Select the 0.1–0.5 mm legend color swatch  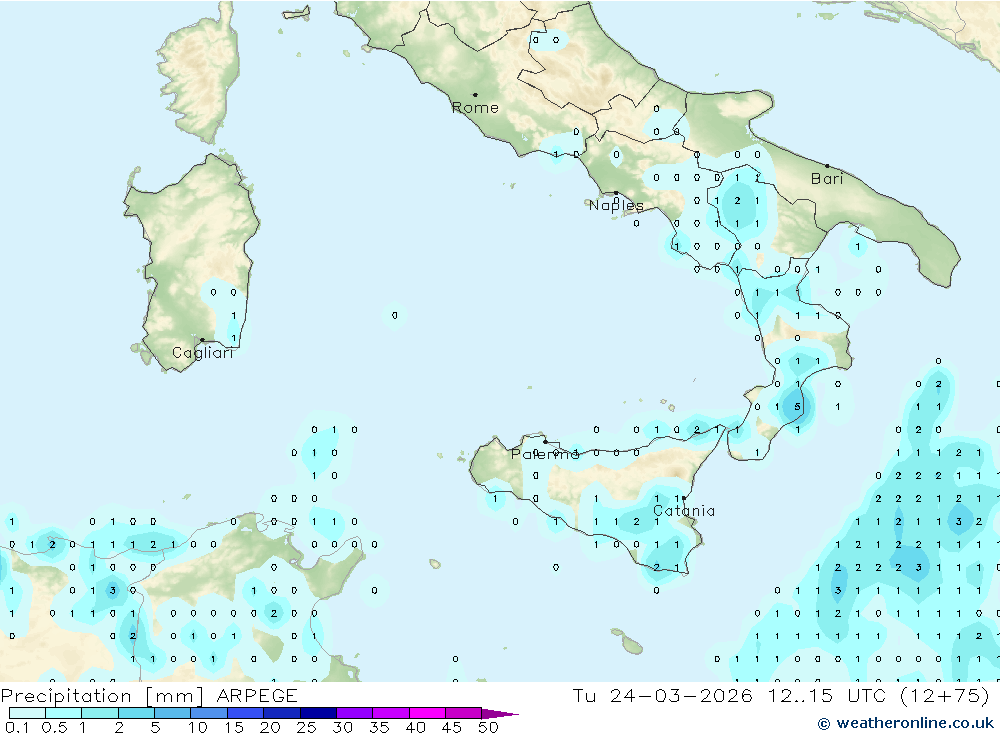coord(27,713)
